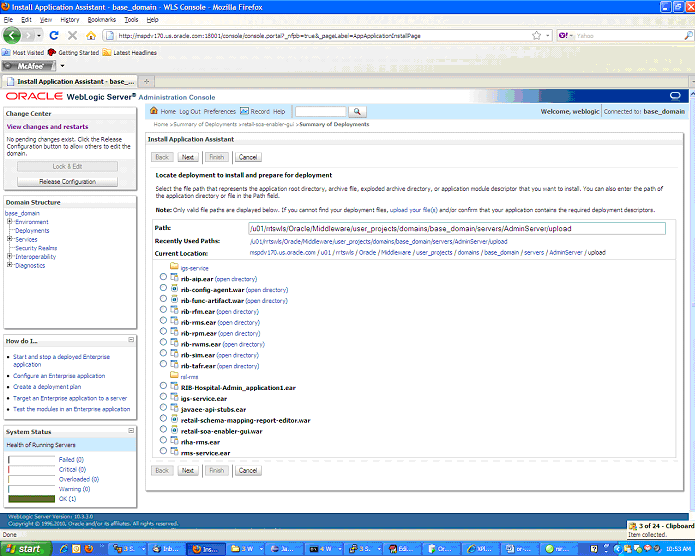Stop loading with the X icon
The height and width of the screenshot is (556, 695).
pyautogui.click(x=72, y=35)
